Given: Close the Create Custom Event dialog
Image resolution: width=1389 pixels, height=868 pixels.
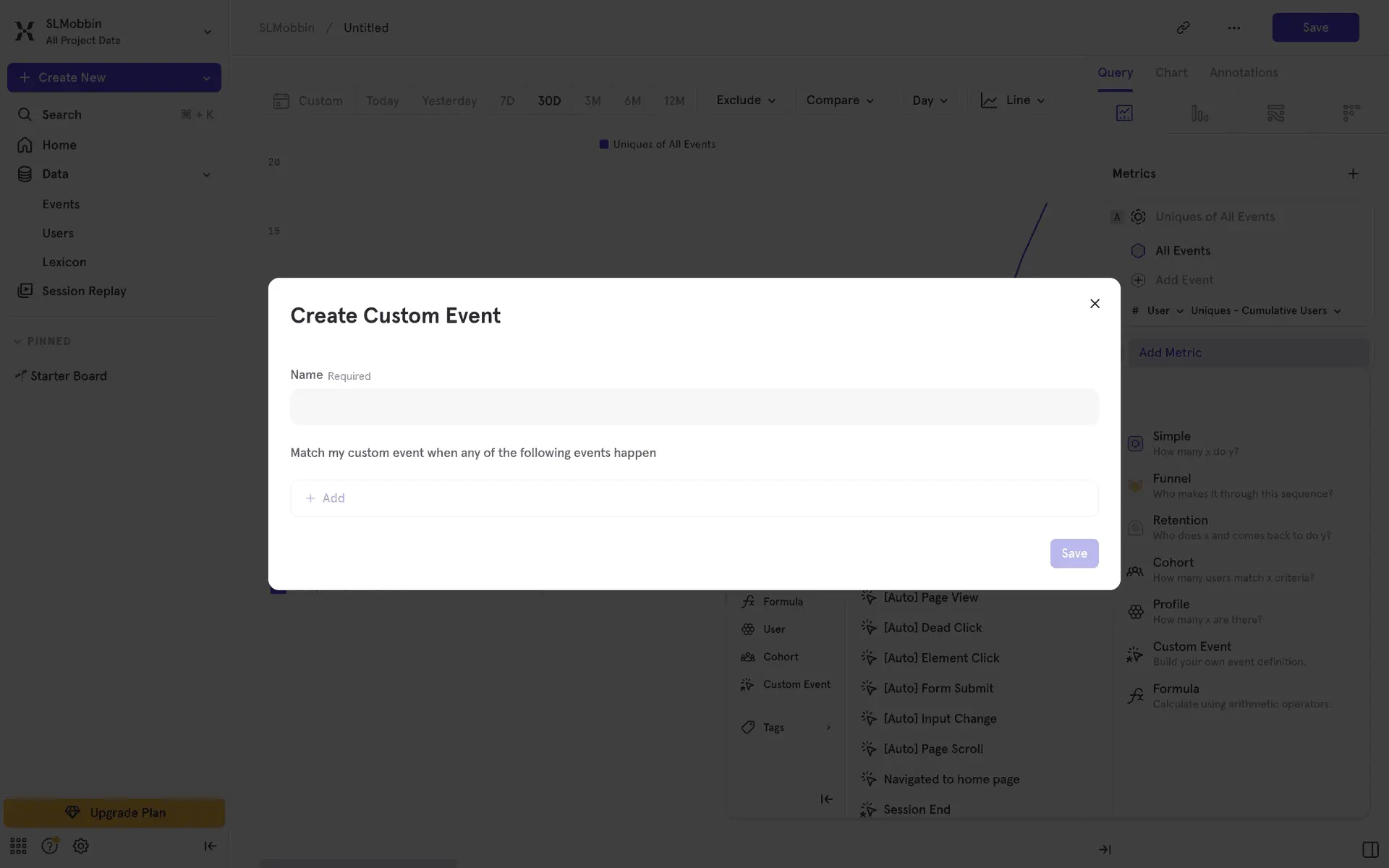Looking at the screenshot, I should pyautogui.click(x=1095, y=304).
